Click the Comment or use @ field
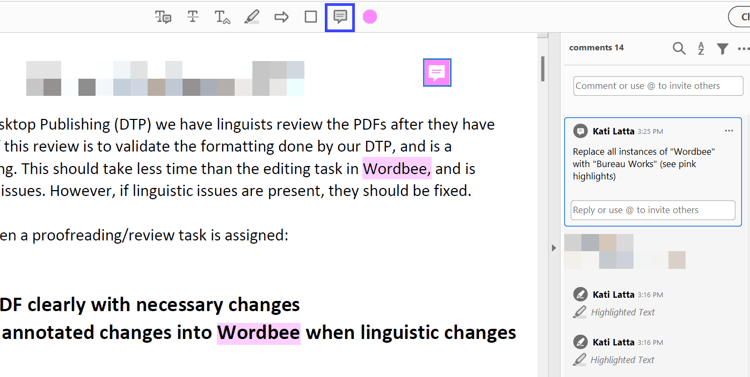The image size is (750, 377). (x=658, y=86)
